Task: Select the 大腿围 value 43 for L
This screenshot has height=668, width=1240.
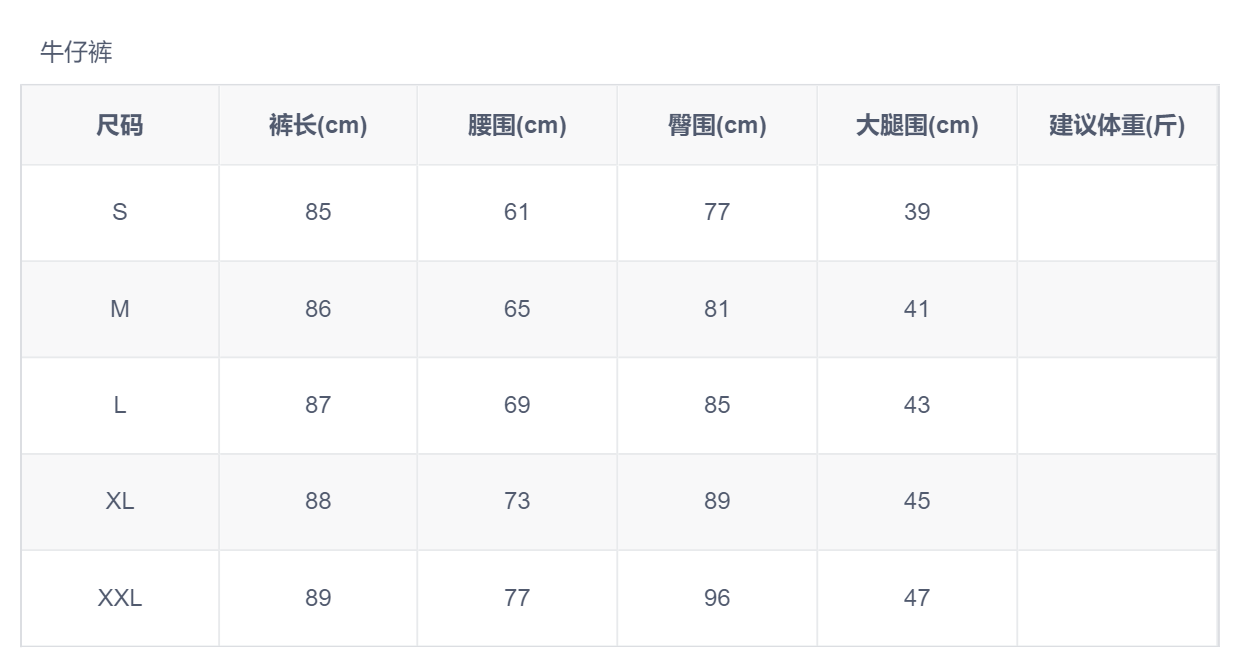Action: [917, 405]
